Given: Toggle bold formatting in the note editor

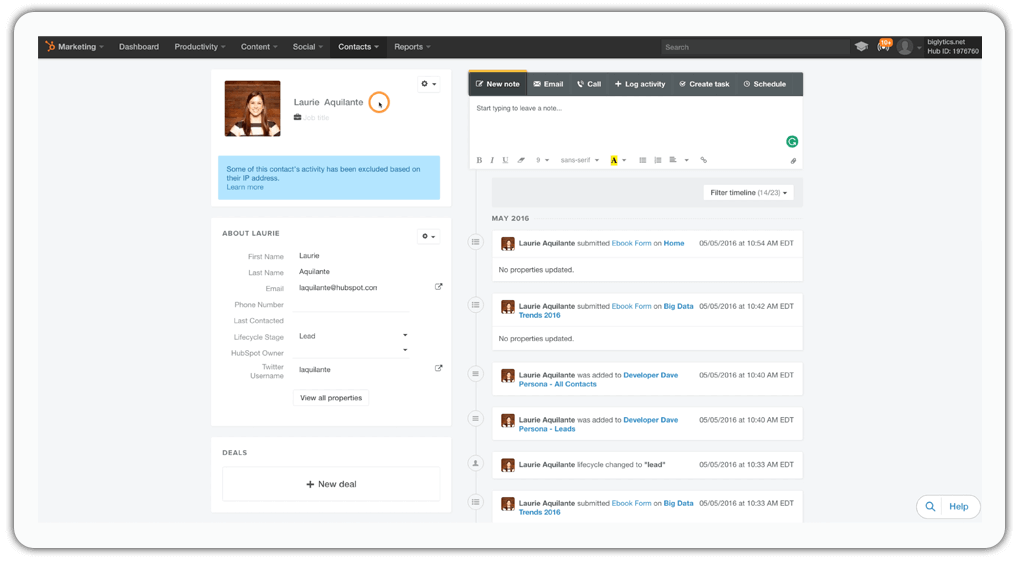Looking at the screenshot, I should click(479, 160).
